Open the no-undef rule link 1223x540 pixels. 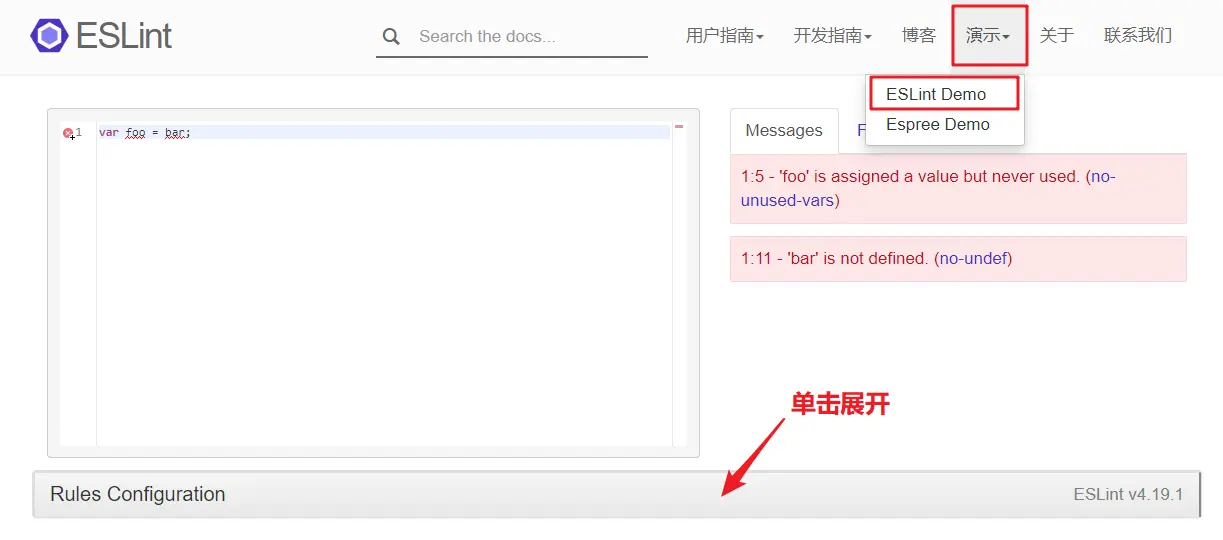tap(973, 258)
